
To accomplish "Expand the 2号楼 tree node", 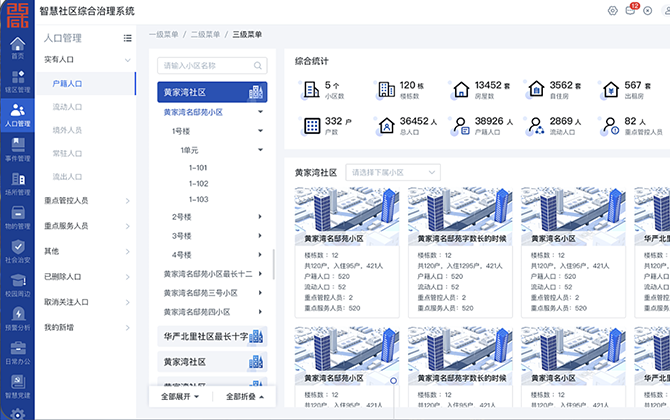I will 260,217.
